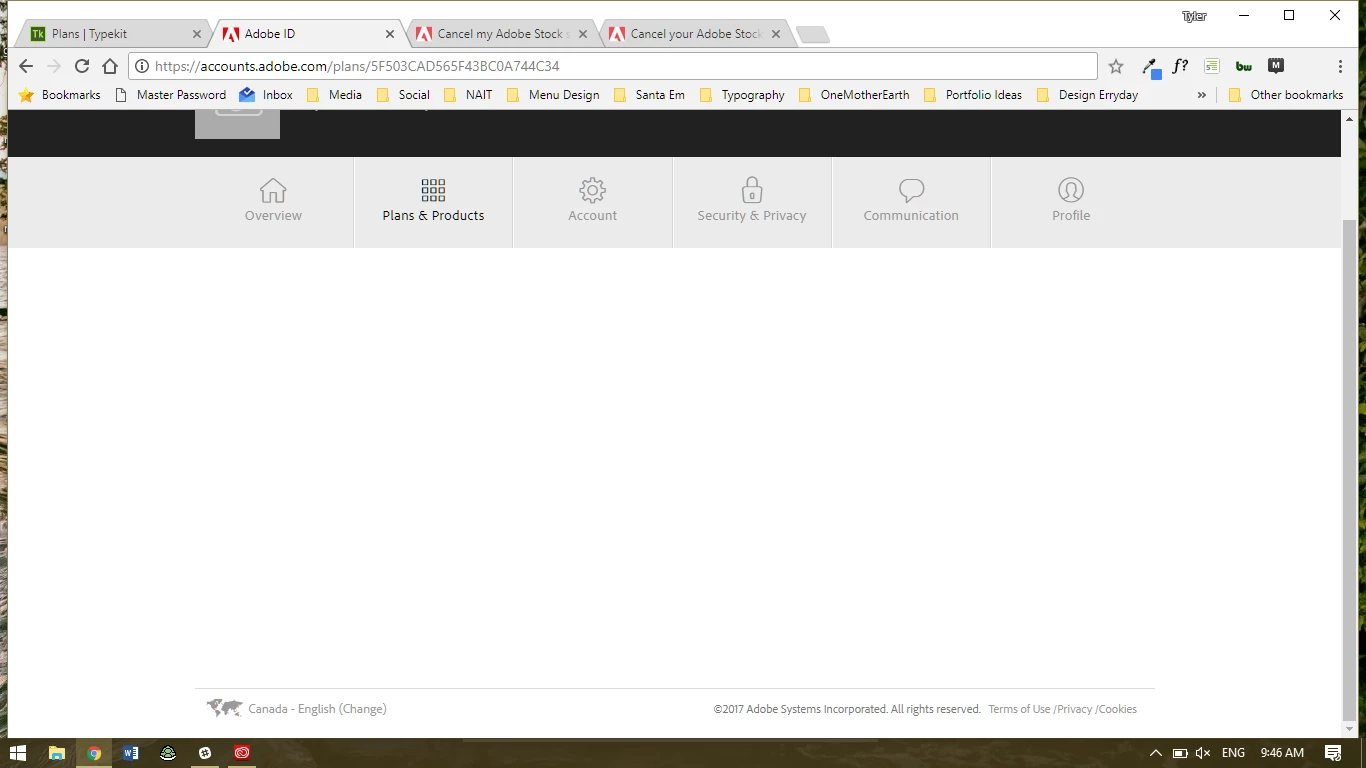Click the M extension icon

click(x=1276, y=66)
